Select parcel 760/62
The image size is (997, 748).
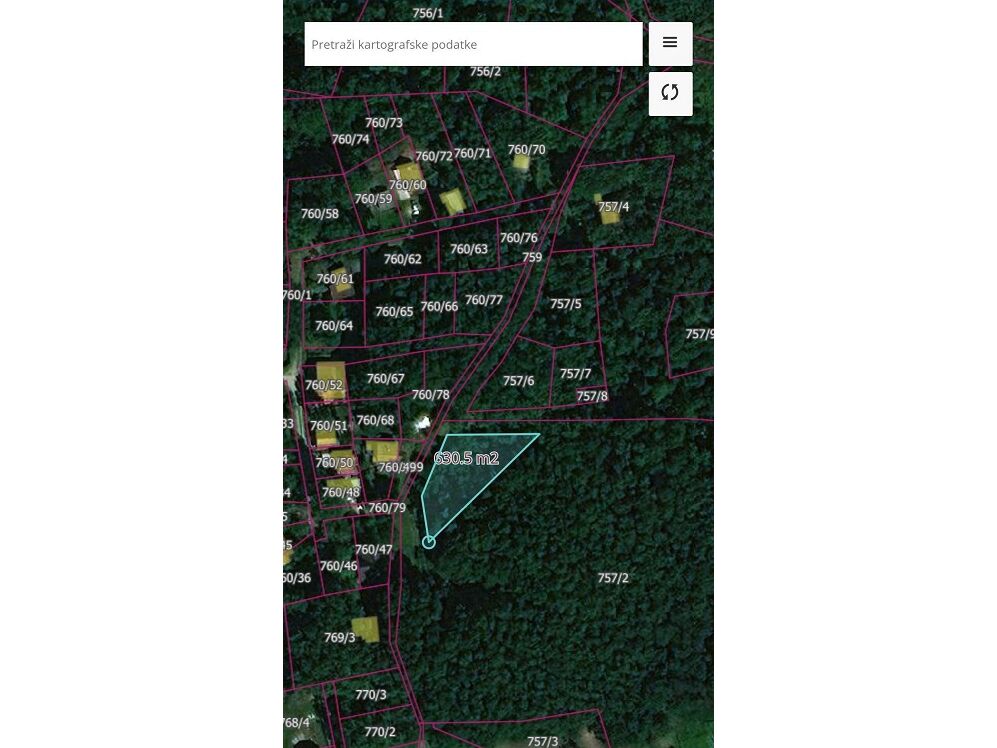pyautogui.click(x=402, y=259)
